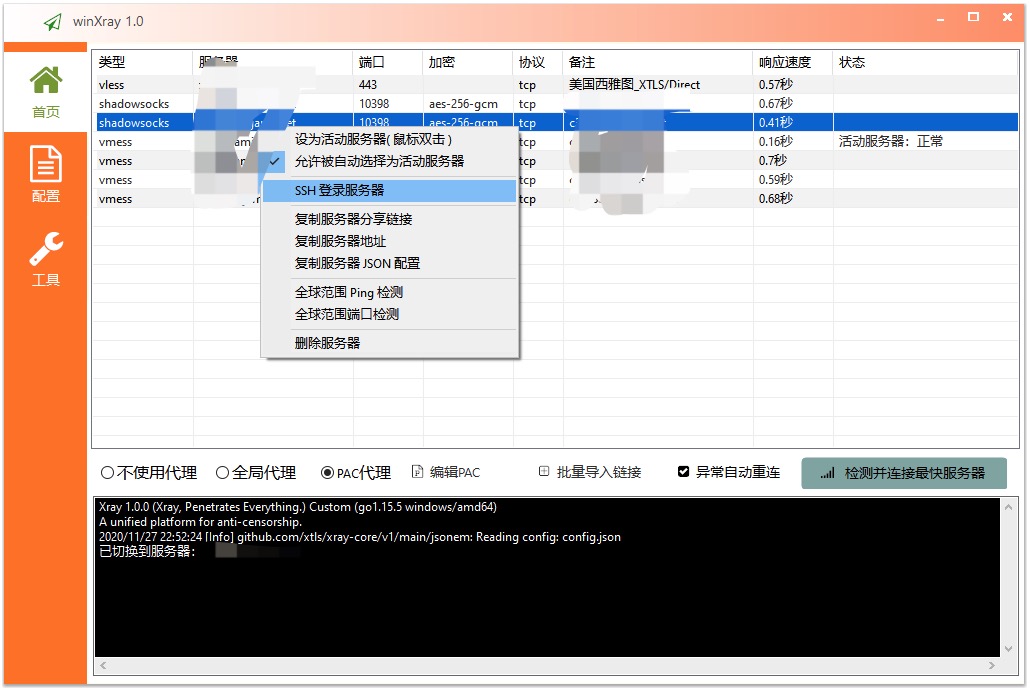The image size is (1030, 690).
Task: Click the 编辑PAC file icon
Action: coord(417,472)
